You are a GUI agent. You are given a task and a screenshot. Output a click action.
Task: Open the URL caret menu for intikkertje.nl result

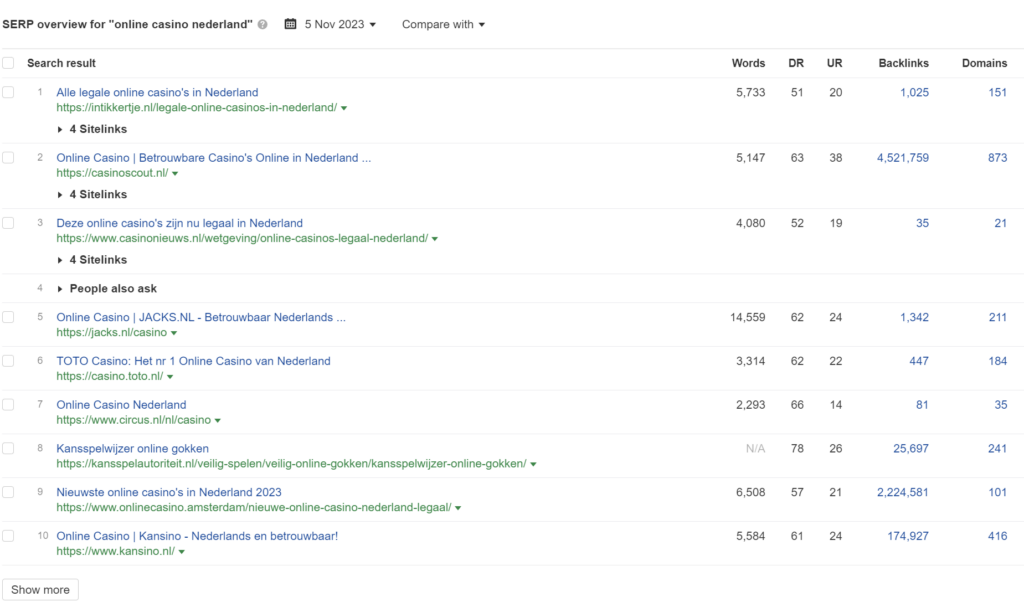coord(344,108)
